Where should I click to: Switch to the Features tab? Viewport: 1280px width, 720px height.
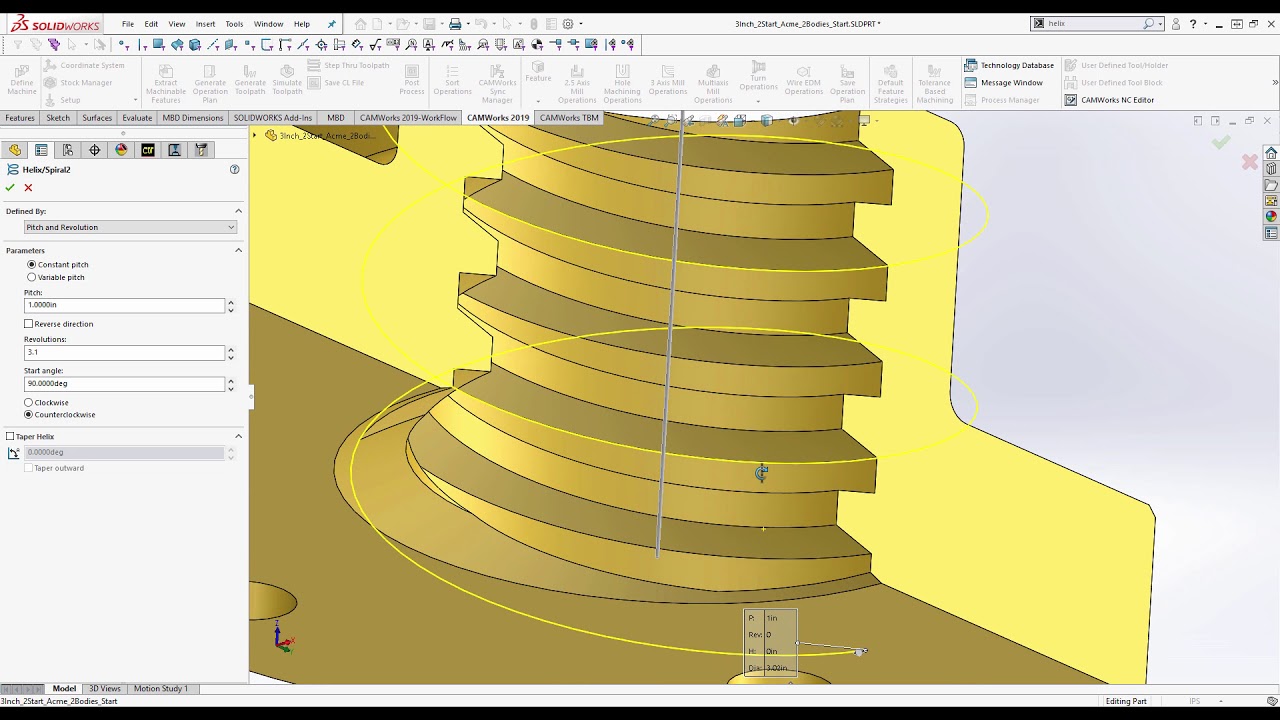pyautogui.click(x=20, y=118)
